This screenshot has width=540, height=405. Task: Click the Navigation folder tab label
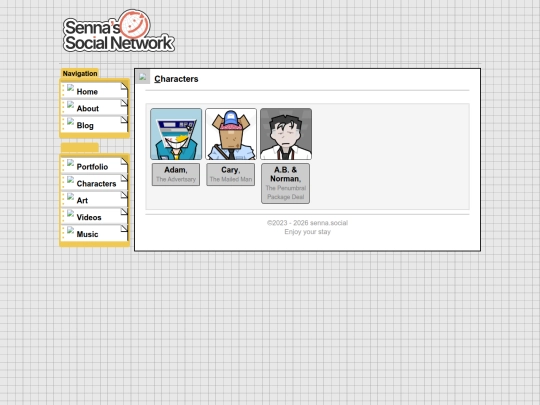point(80,73)
